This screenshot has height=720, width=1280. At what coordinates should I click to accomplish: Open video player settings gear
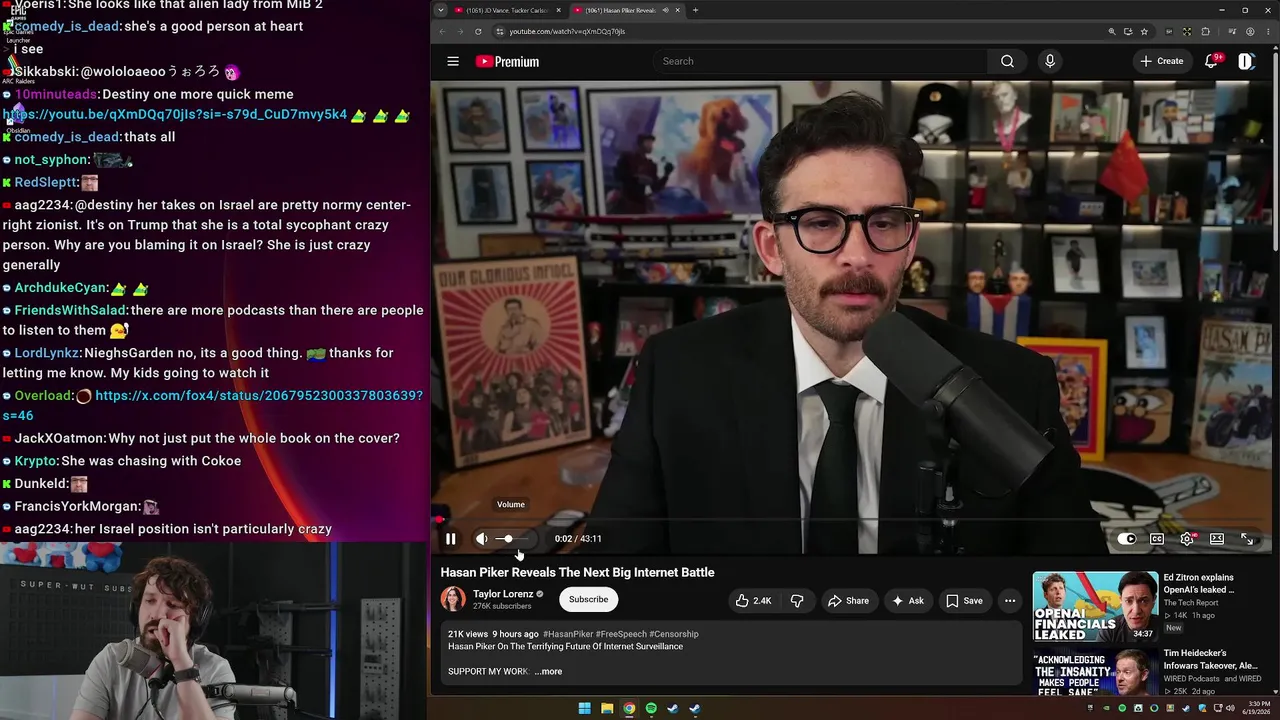[x=1187, y=539]
